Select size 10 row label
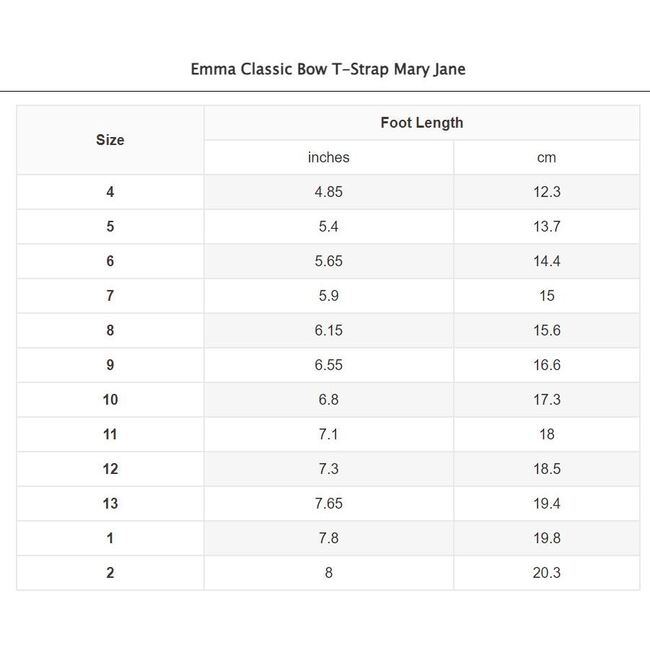The image size is (650, 650). pyautogui.click(x=110, y=400)
